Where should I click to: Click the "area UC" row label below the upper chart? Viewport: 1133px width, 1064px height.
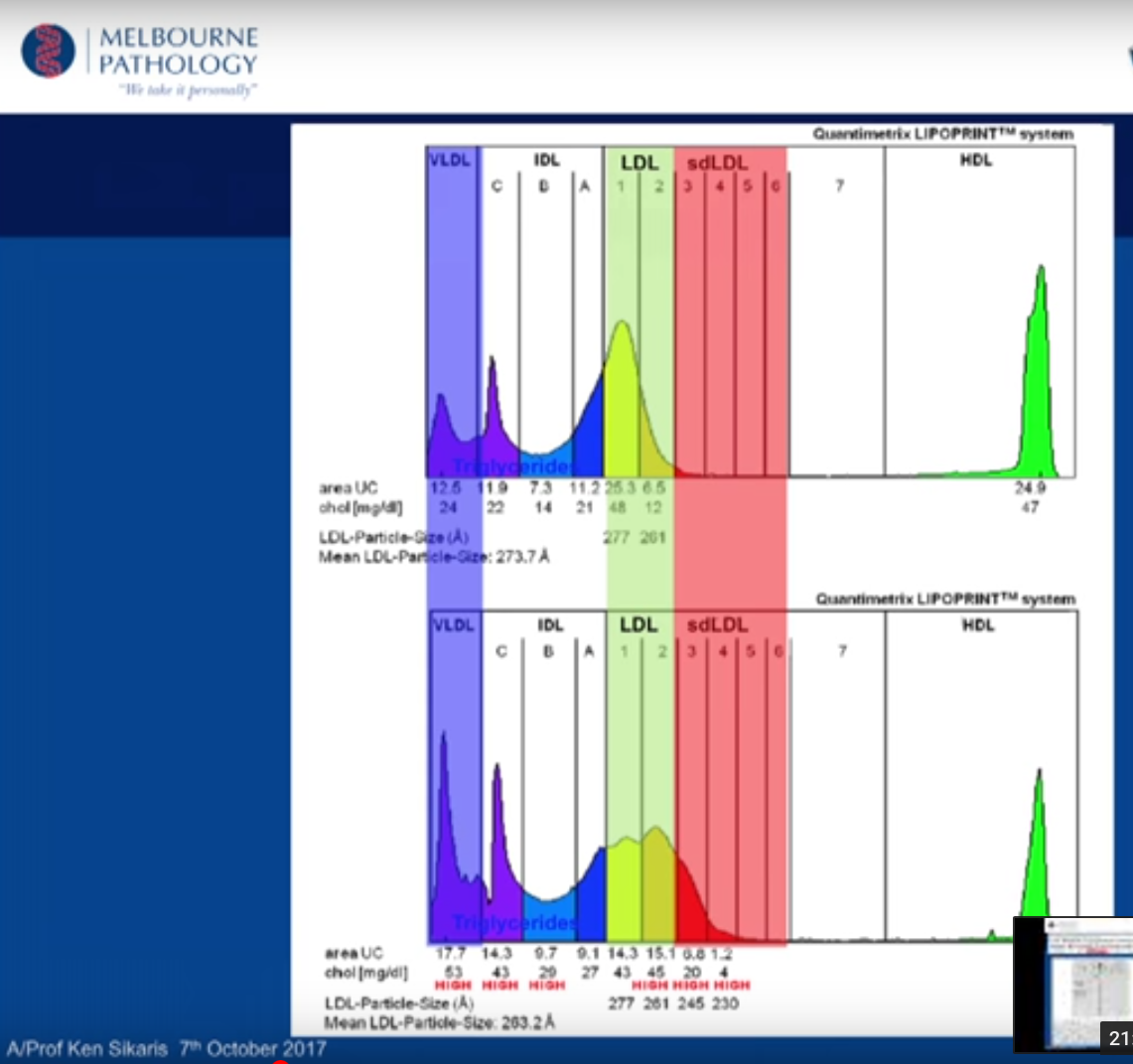(x=348, y=488)
